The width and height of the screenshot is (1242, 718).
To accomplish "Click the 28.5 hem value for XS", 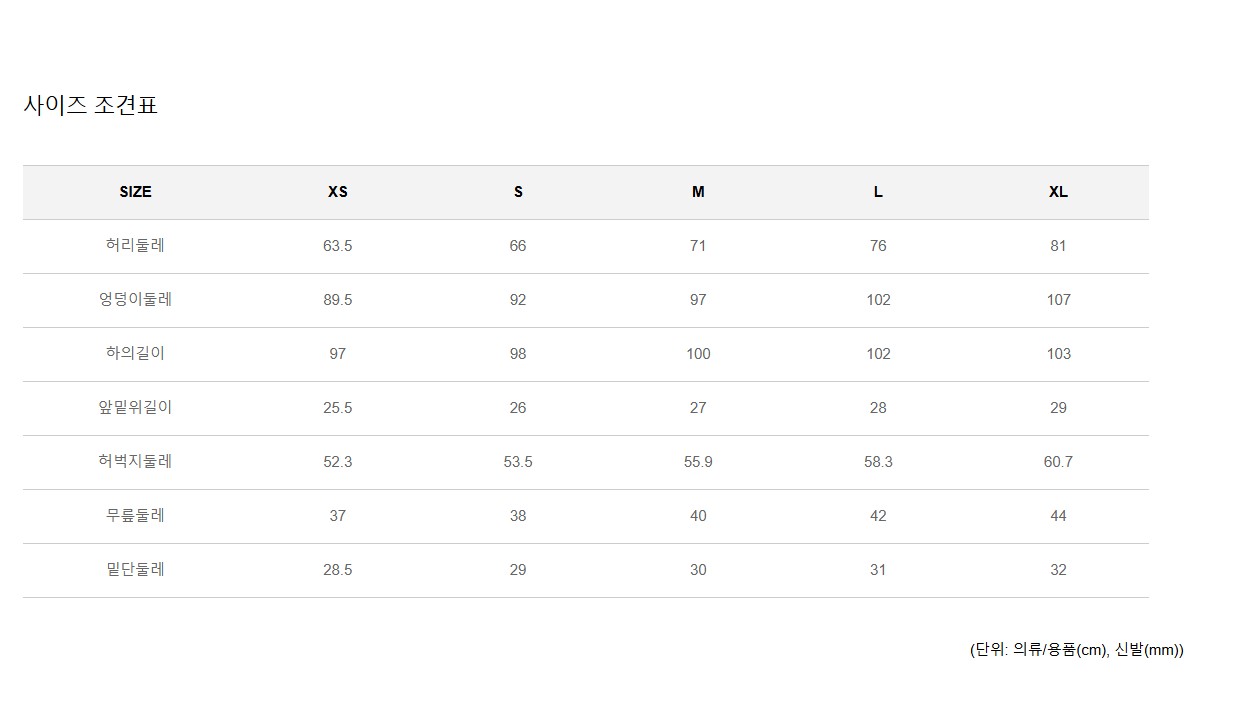I will [338, 570].
